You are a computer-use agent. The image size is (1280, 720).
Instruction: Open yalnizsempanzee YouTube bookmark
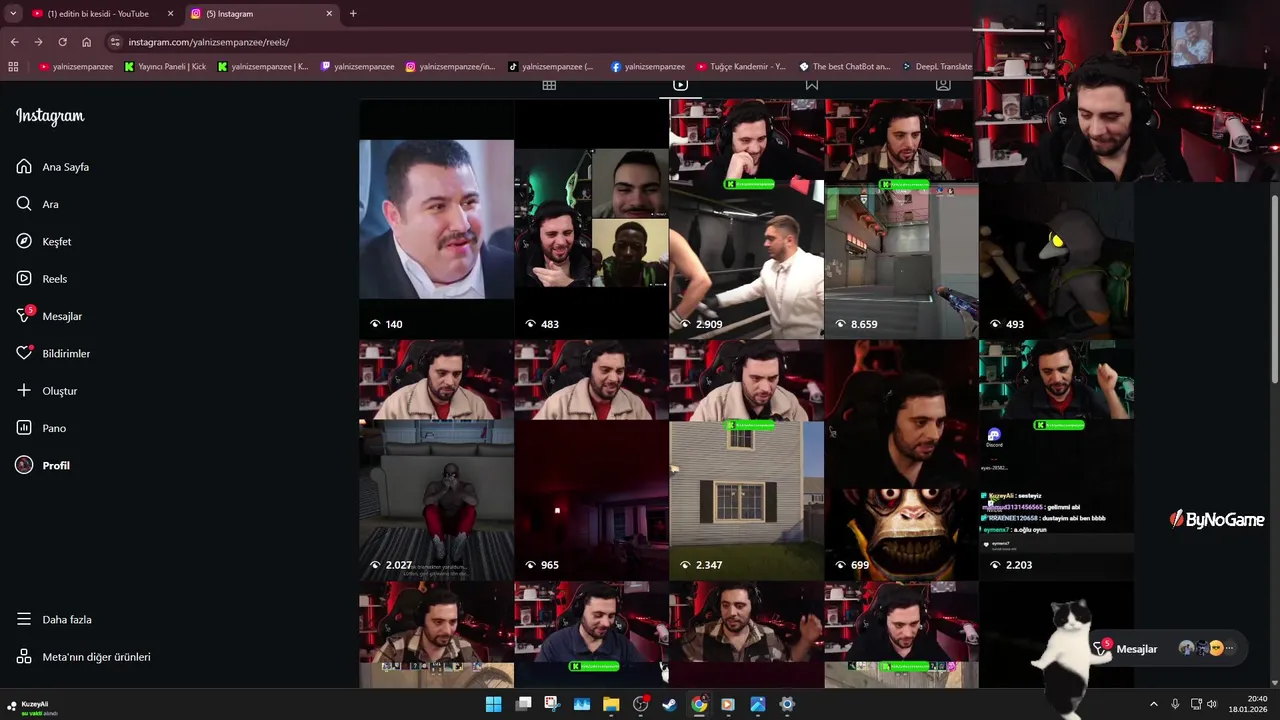(x=76, y=67)
